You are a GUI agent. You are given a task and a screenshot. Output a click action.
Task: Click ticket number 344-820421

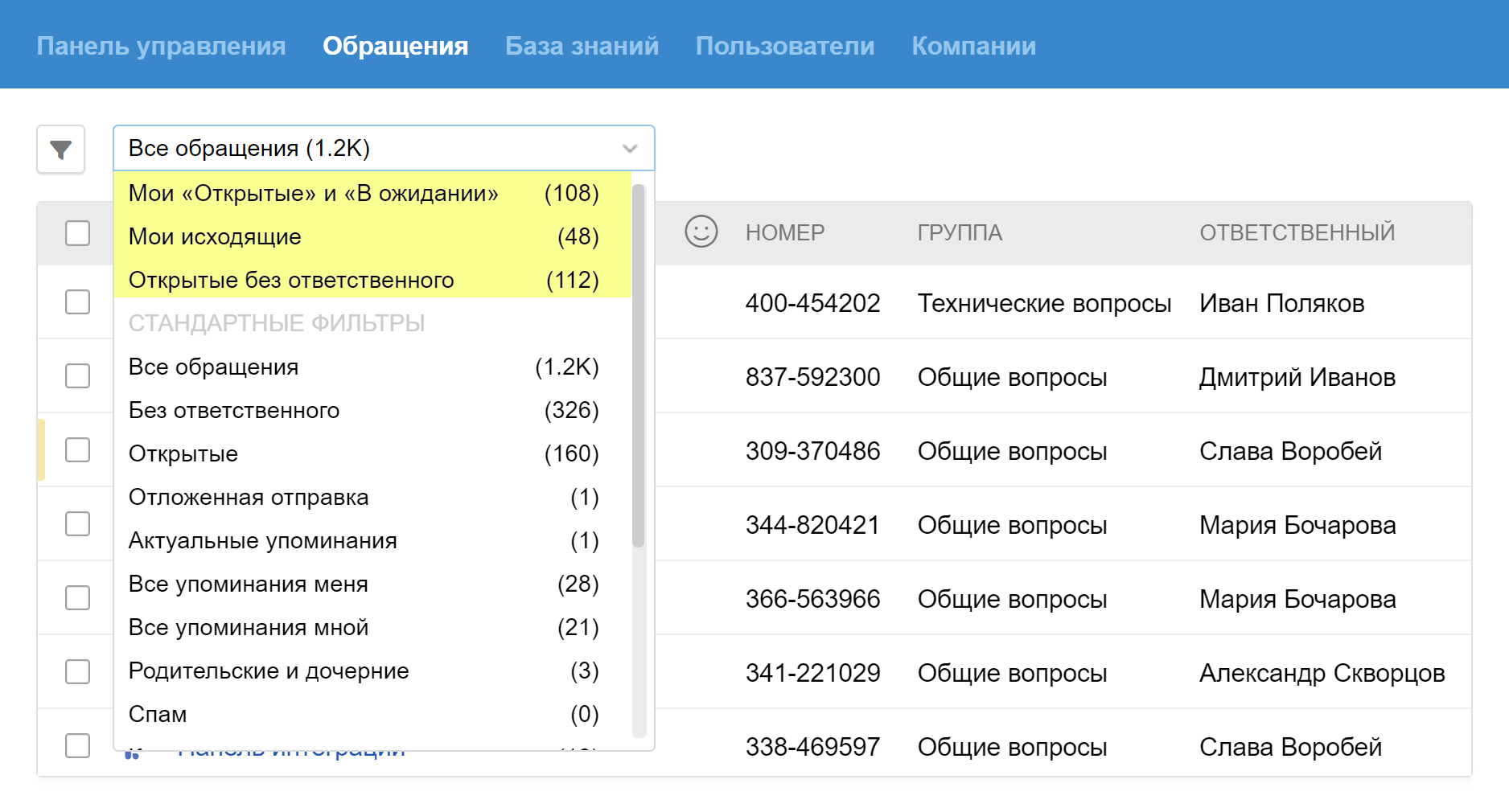coord(812,525)
